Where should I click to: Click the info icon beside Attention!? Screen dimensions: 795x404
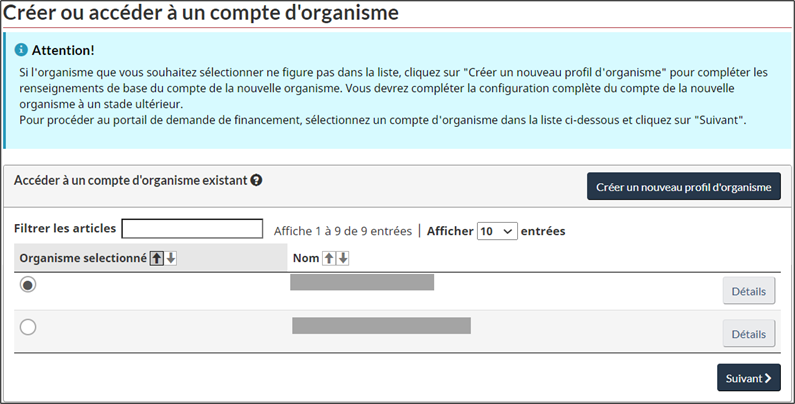coord(21,50)
